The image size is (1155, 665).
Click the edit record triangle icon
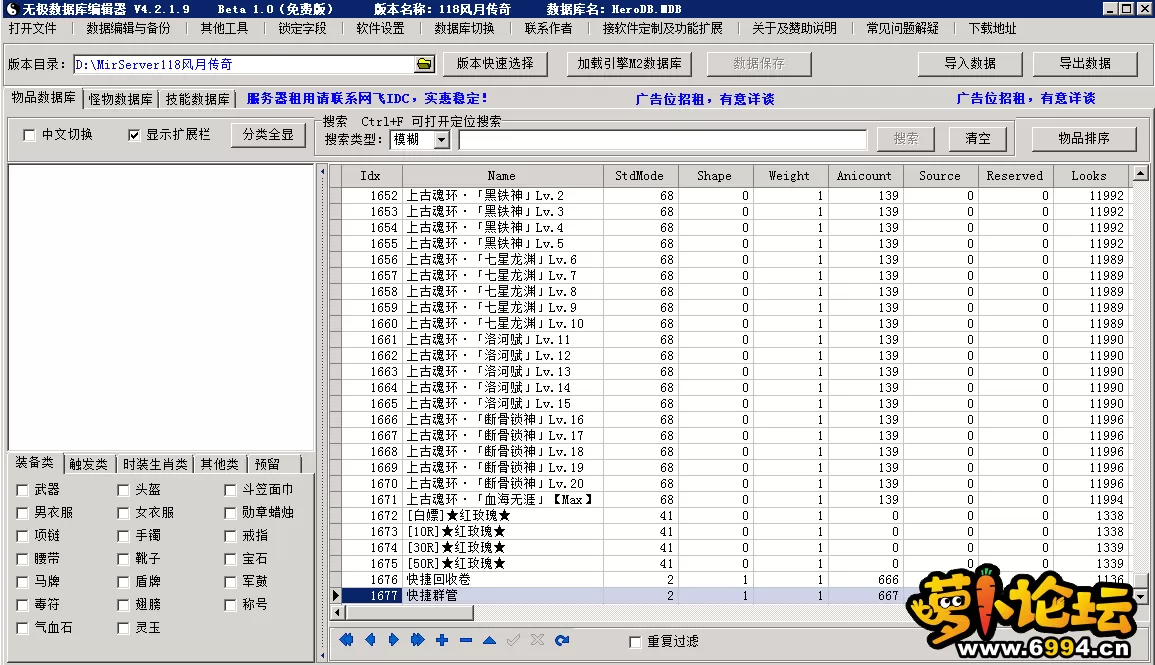[489, 640]
